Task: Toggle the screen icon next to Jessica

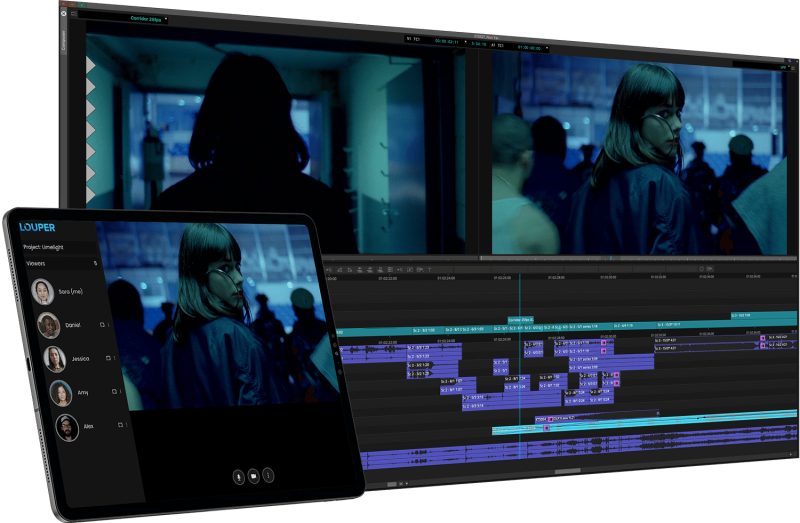Action: pyautogui.click(x=109, y=358)
